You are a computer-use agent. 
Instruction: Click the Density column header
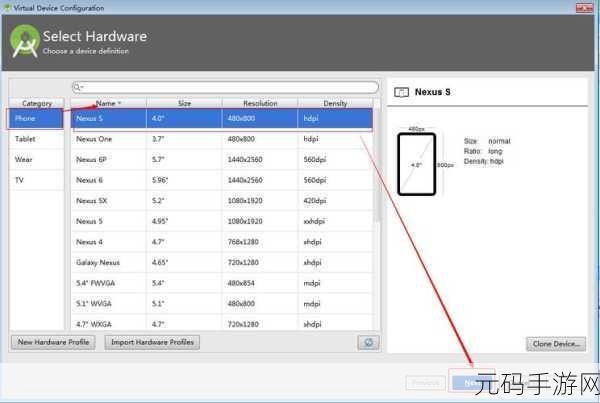335,103
